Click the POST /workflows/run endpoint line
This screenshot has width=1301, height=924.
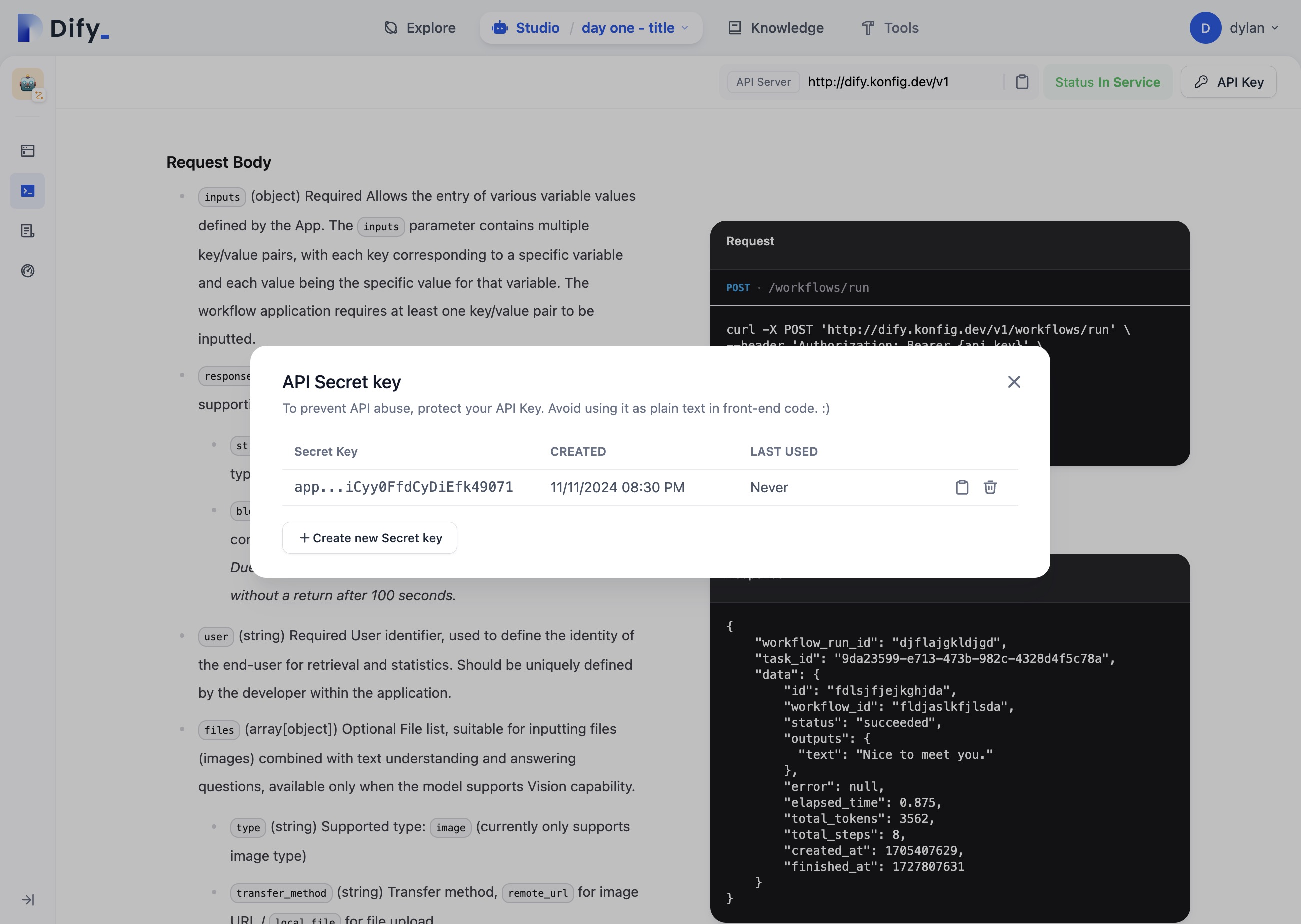pos(797,288)
